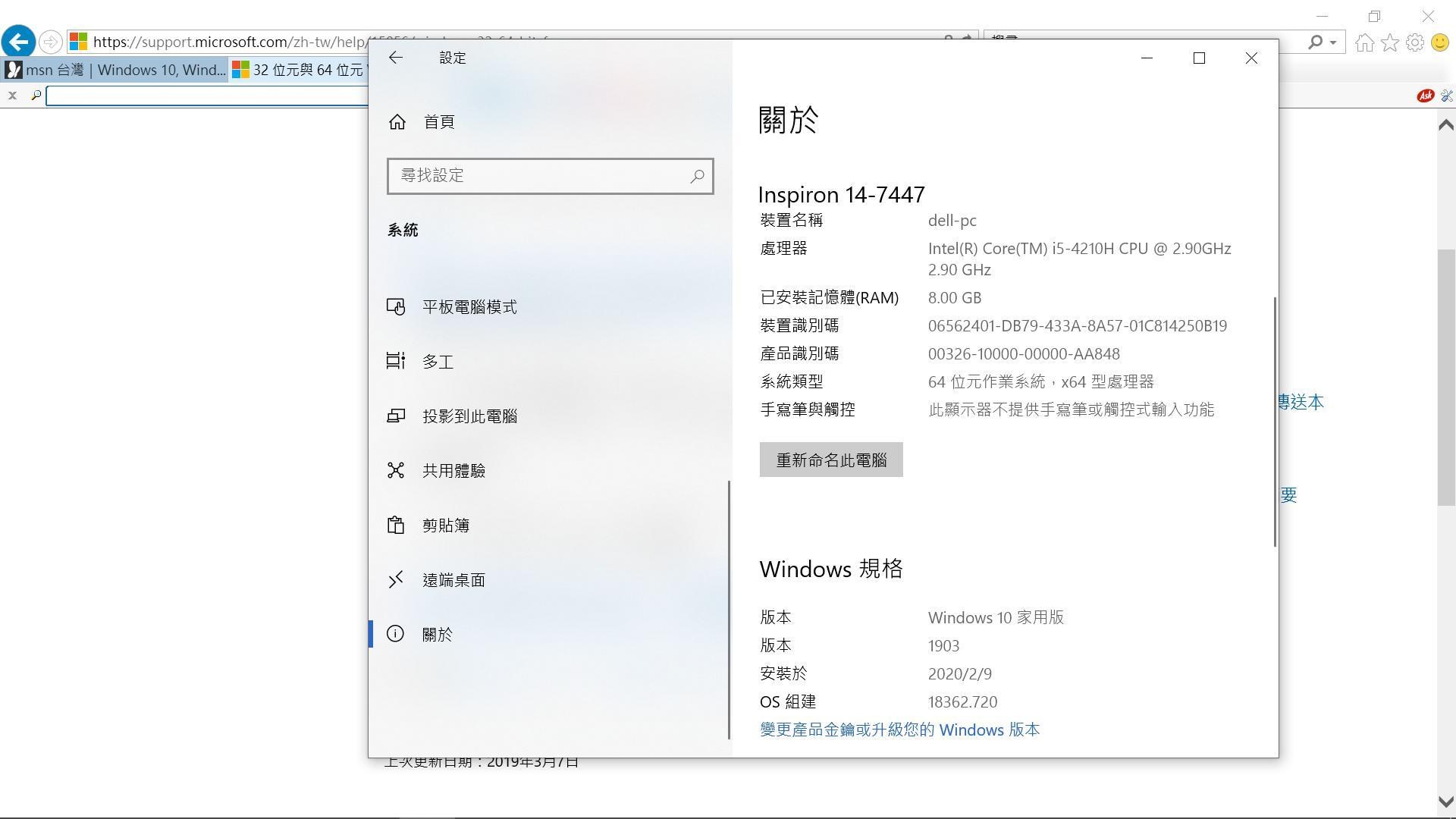
Task: Click the About info icon in sidebar
Action: point(395,634)
